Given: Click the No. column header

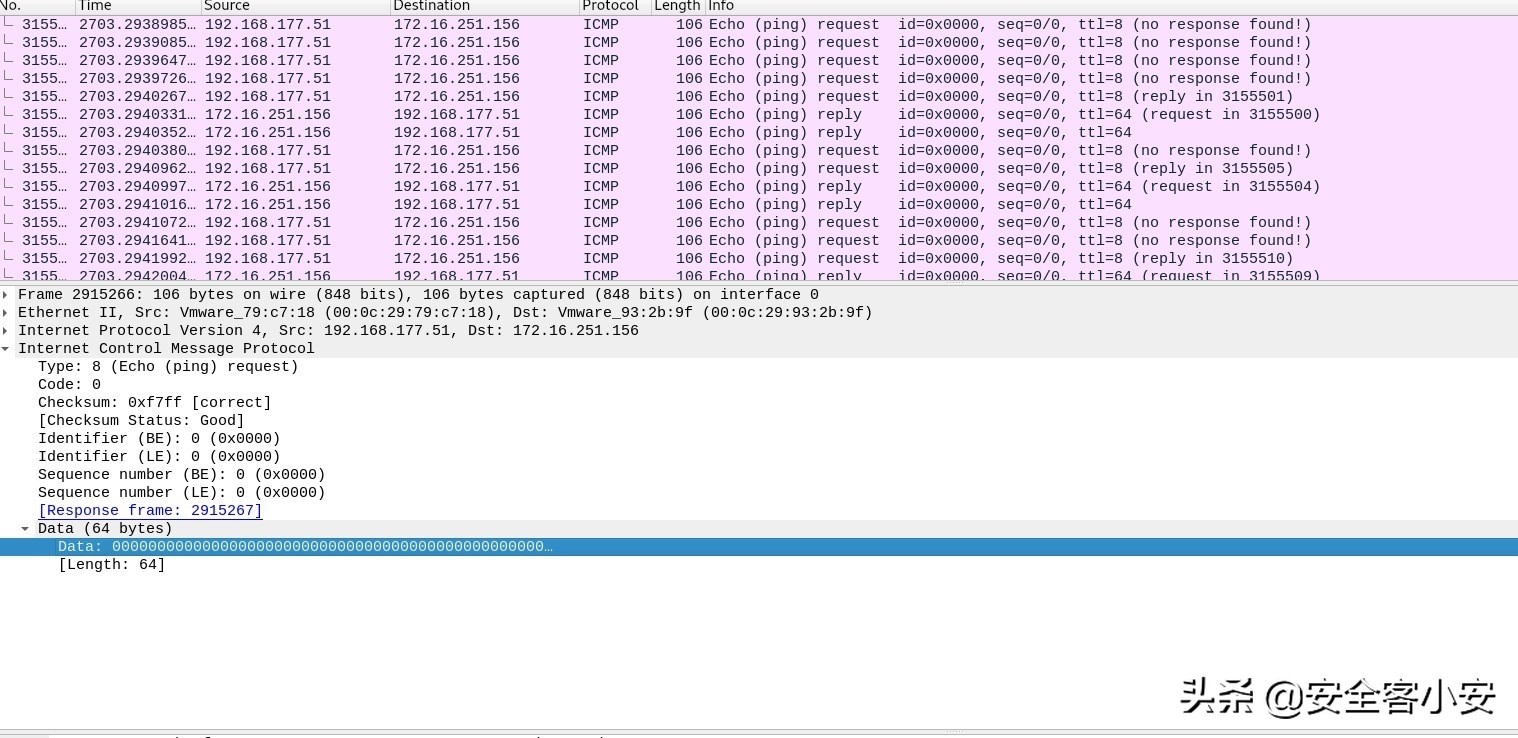Looking at the screenshot, I should coord(37,6).
